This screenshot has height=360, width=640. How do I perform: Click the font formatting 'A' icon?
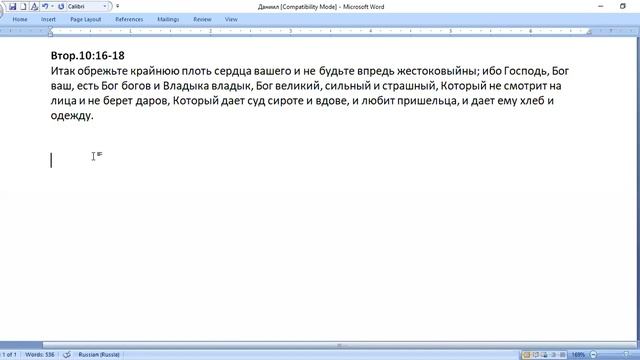[x=34, y=7]
